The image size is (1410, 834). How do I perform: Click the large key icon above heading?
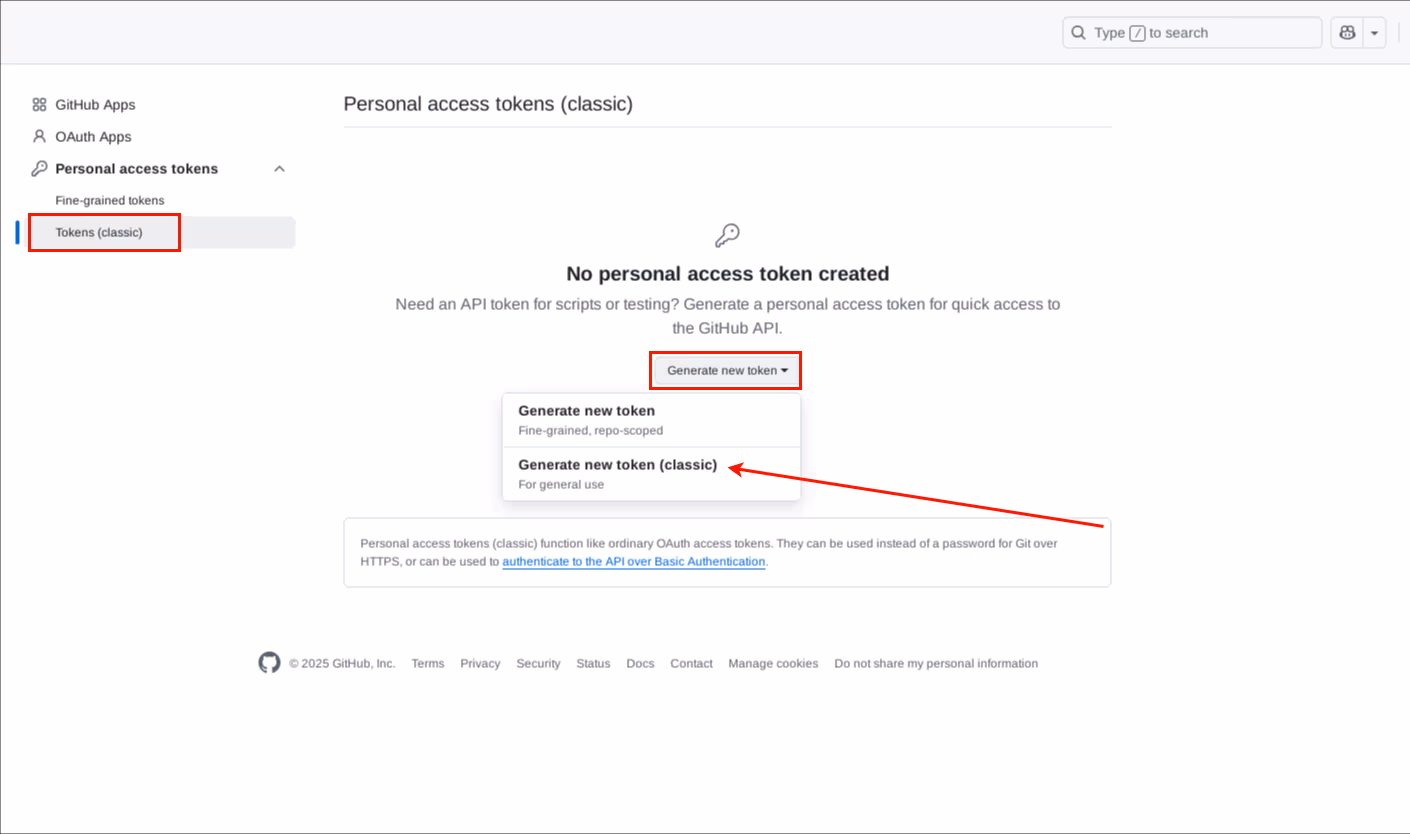pos(727,236)
